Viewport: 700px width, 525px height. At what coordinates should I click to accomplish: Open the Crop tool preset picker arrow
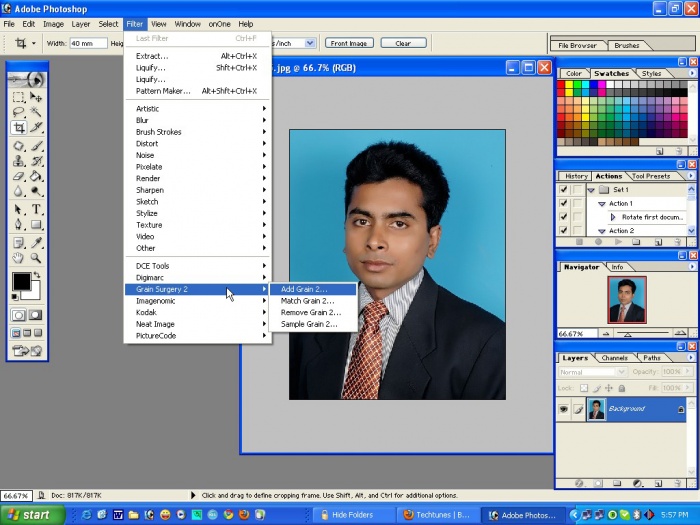tap(33, 43)
